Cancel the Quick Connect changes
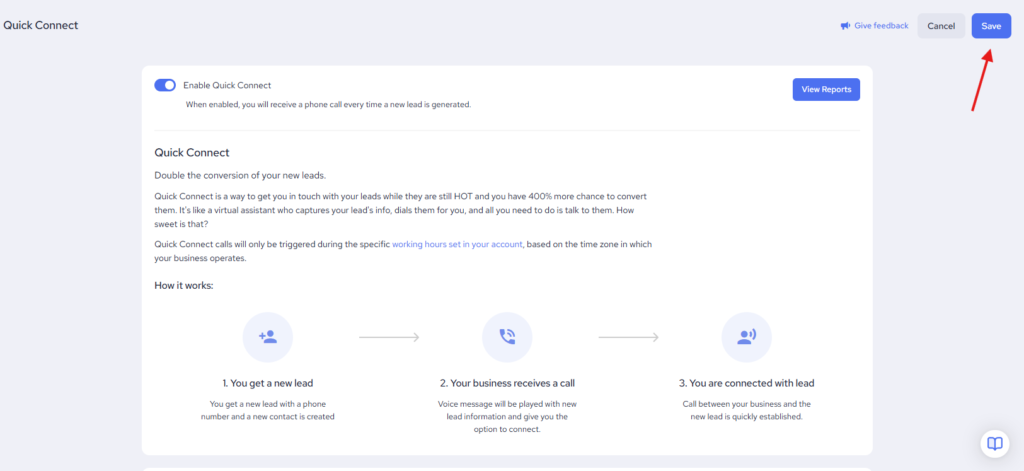 (941, 26)
